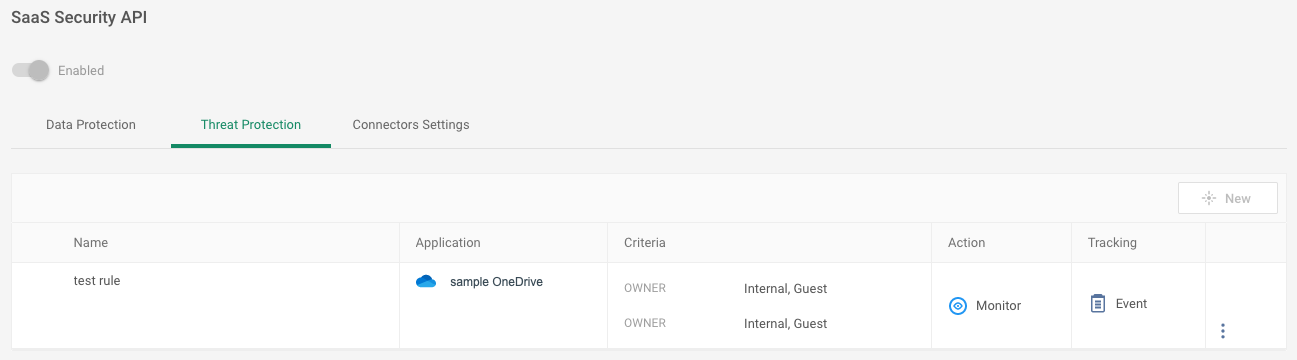Click the Name column header
This screenshot has height=360, width=1297.
tap(91, 243)
